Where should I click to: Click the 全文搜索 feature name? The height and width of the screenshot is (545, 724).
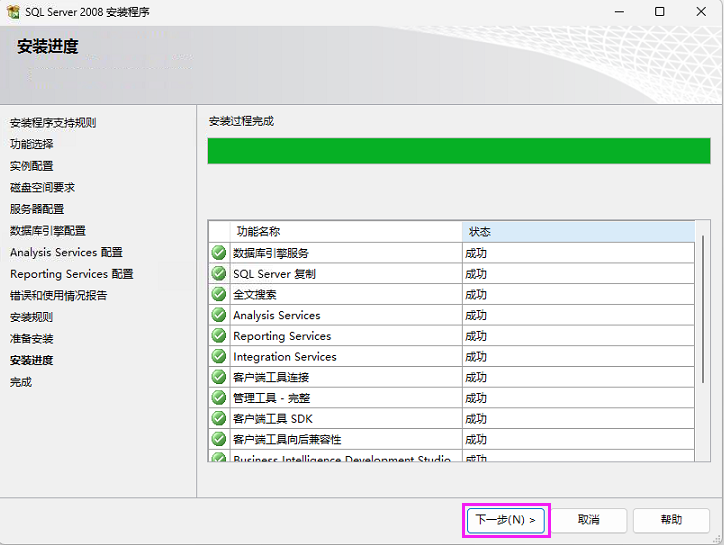click(254, 295)
